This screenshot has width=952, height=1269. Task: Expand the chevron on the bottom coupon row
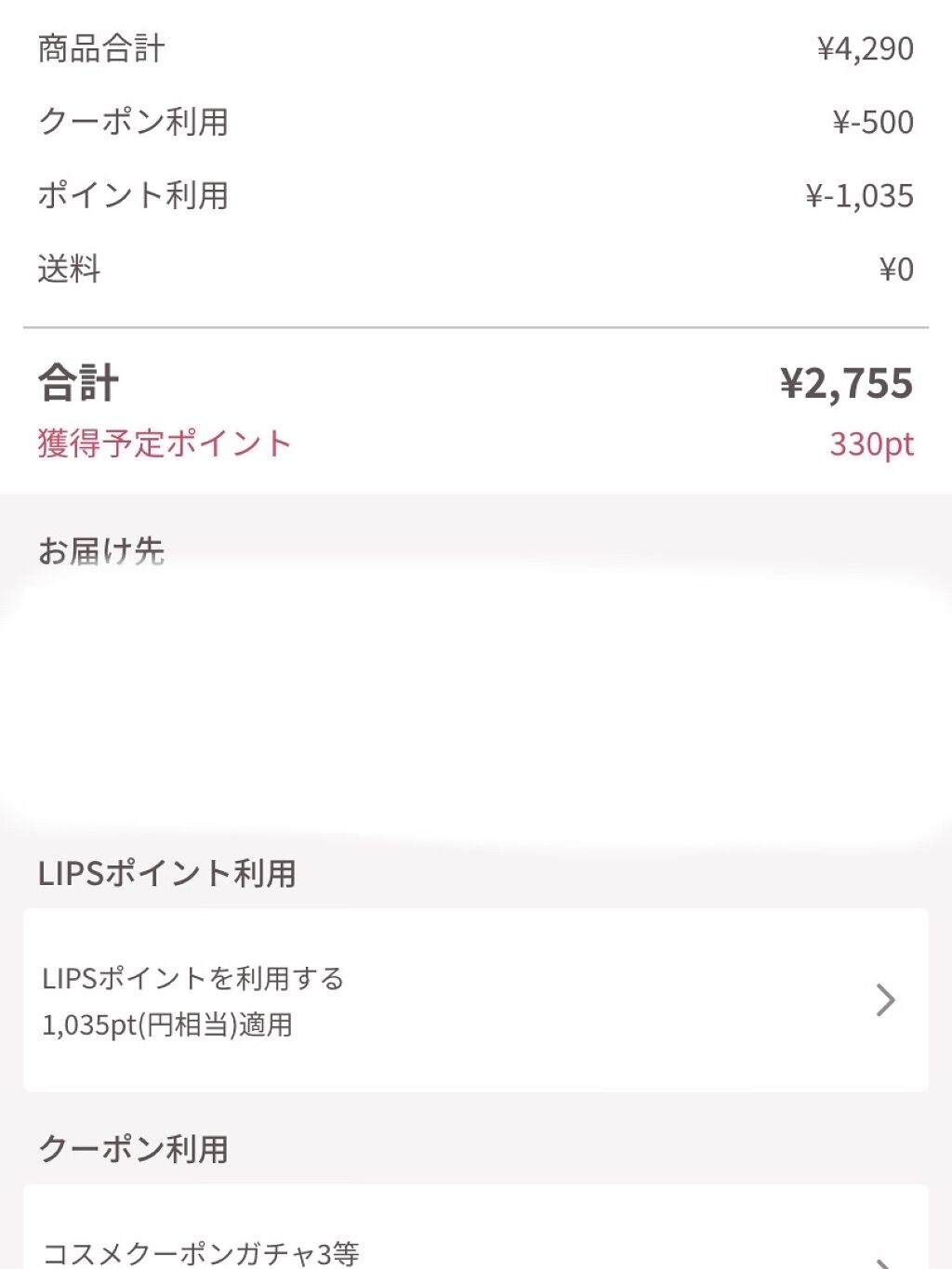click(x=885, y=1260)
